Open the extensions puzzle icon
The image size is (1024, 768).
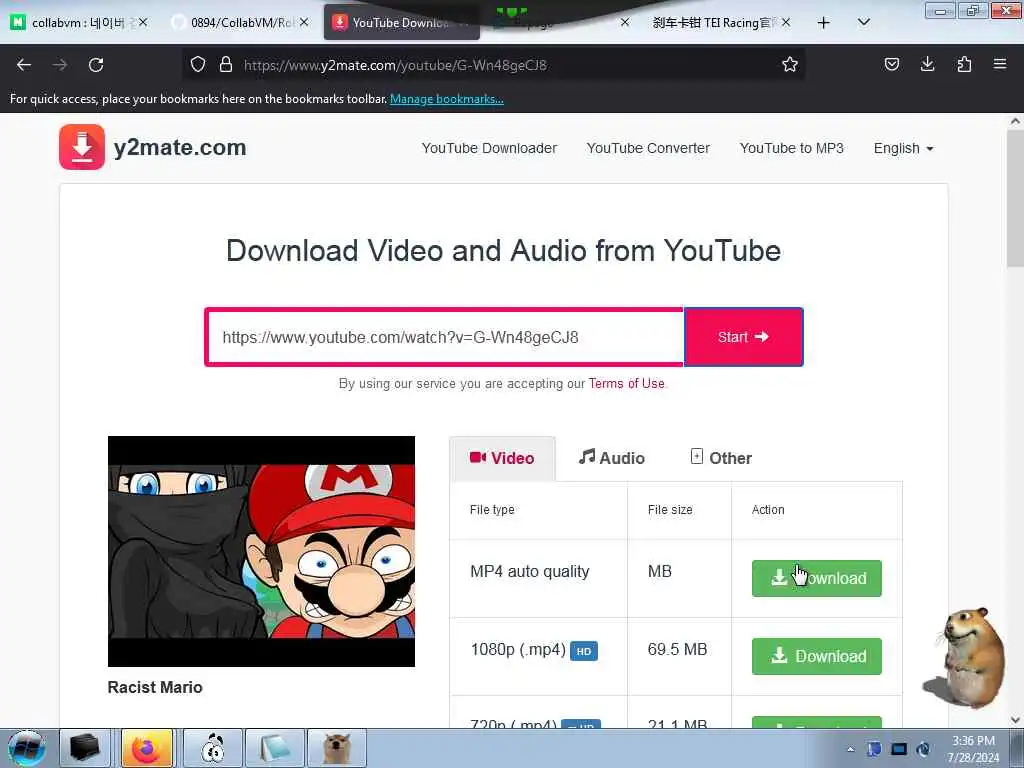(x=964, y=64)
